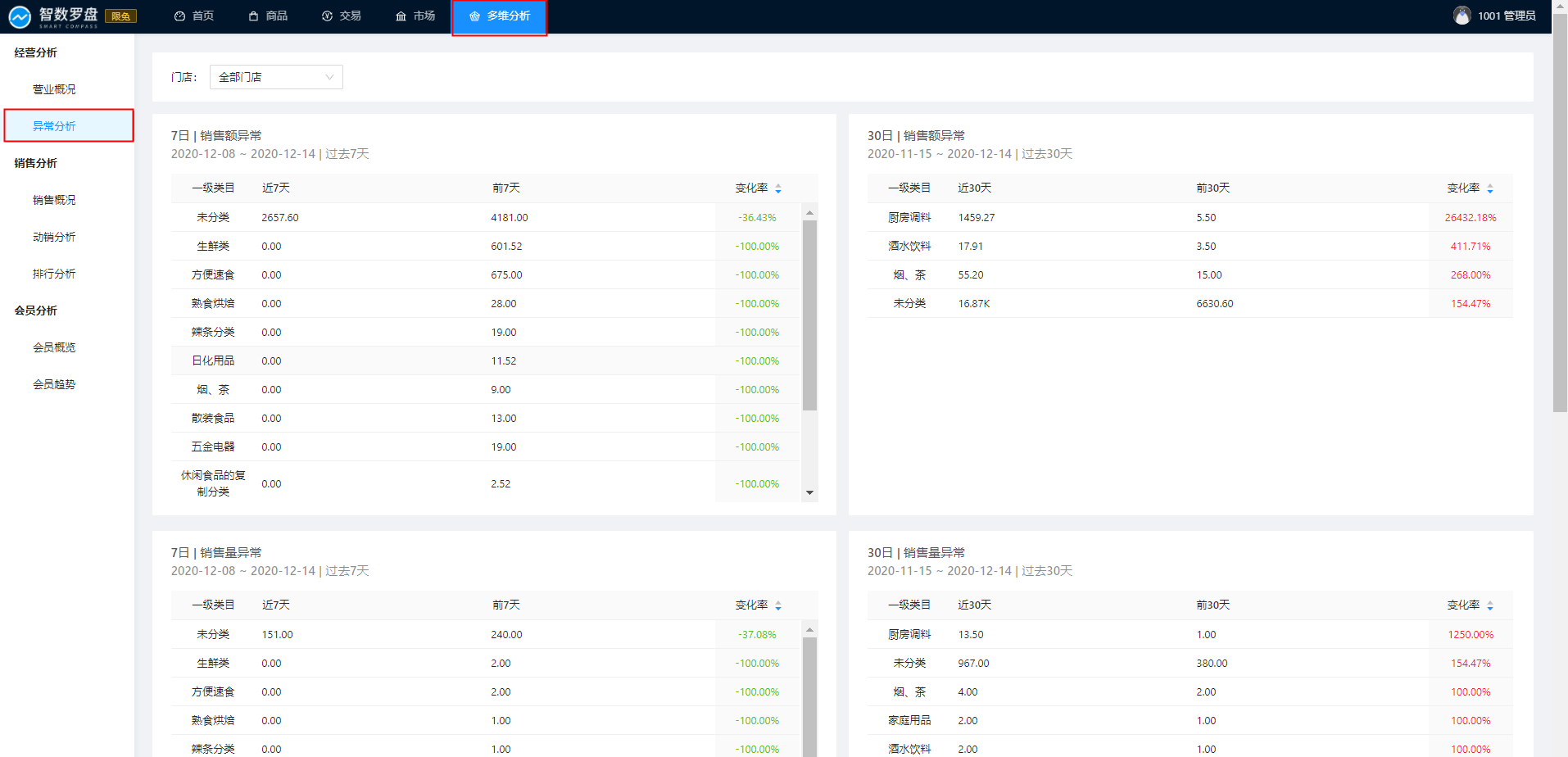
Task: Select the 多维分析 tab
Action: pos(500,16)
